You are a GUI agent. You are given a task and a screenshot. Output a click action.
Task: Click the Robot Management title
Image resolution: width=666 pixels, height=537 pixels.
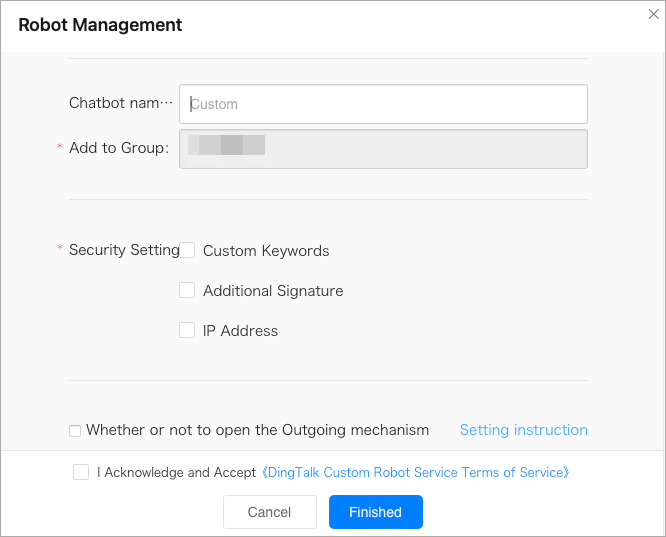[100, 25]
